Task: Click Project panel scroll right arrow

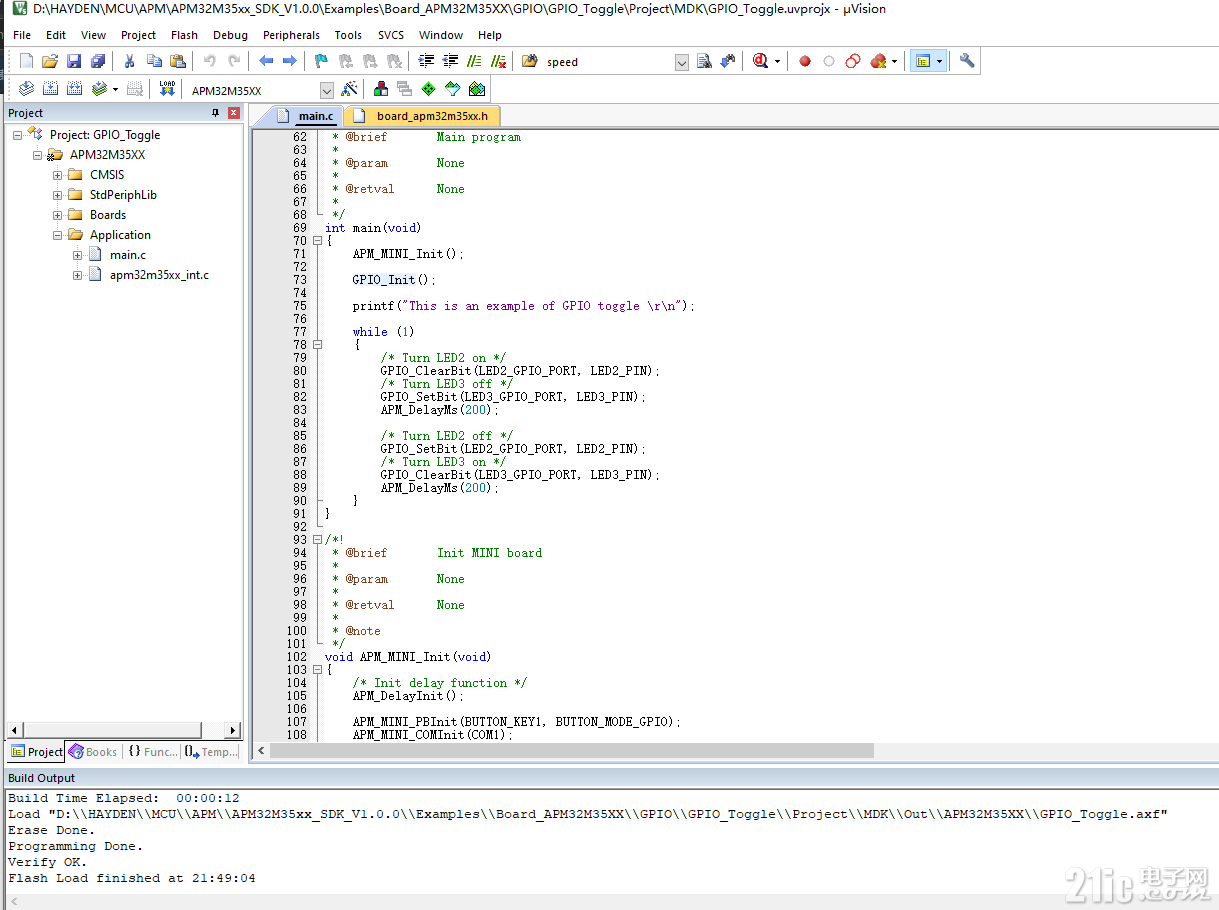Action: pos(232,731)
